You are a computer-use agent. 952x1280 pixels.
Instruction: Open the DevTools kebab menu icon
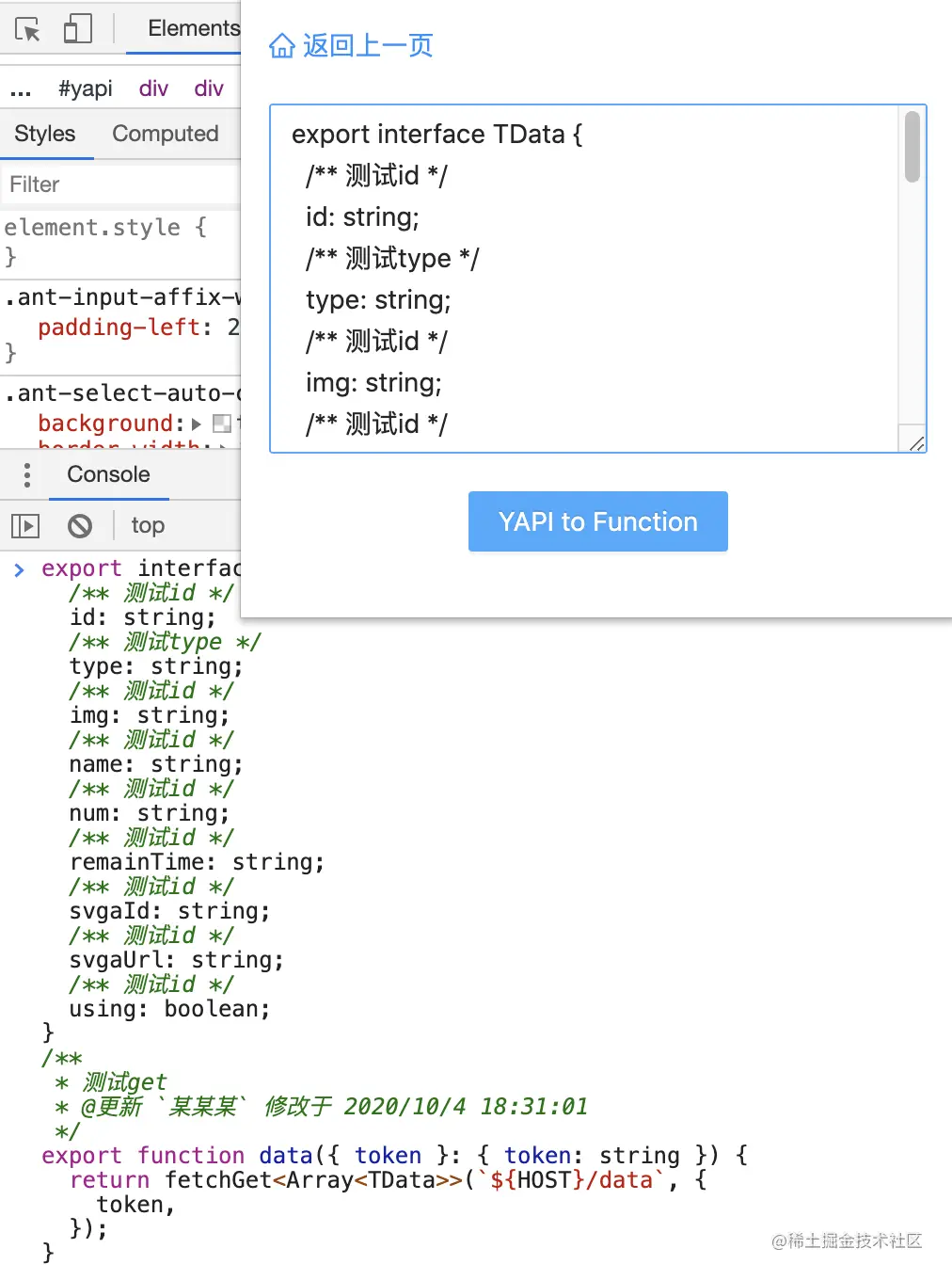pos(26,474)
